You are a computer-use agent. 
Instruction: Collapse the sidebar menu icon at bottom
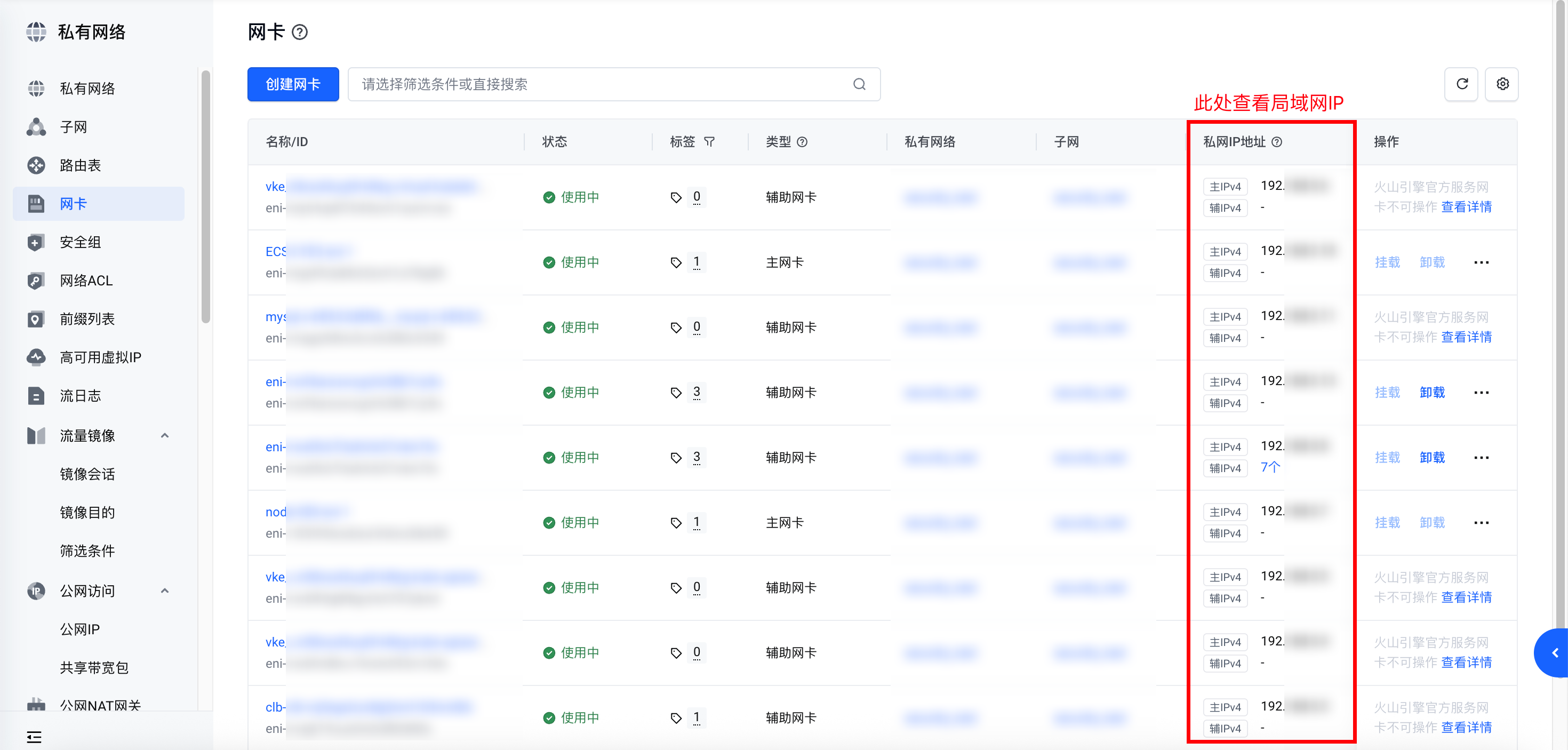tap(35, 737)
